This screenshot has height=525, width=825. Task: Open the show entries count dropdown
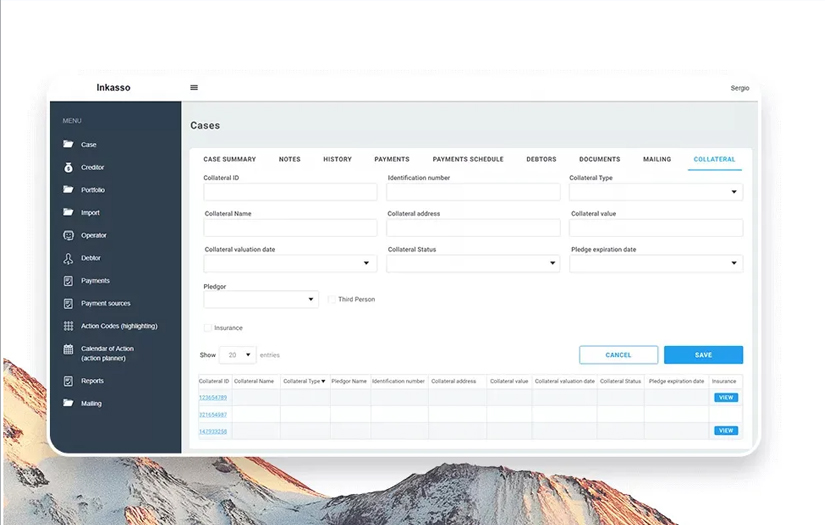click(238, 355)
